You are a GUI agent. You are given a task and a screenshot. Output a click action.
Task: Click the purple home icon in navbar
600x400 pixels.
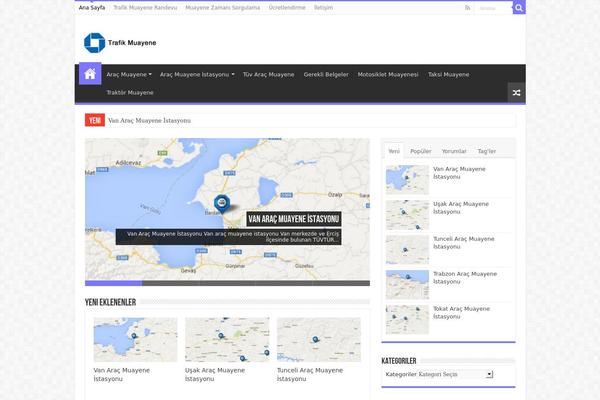tap(90, 73)
